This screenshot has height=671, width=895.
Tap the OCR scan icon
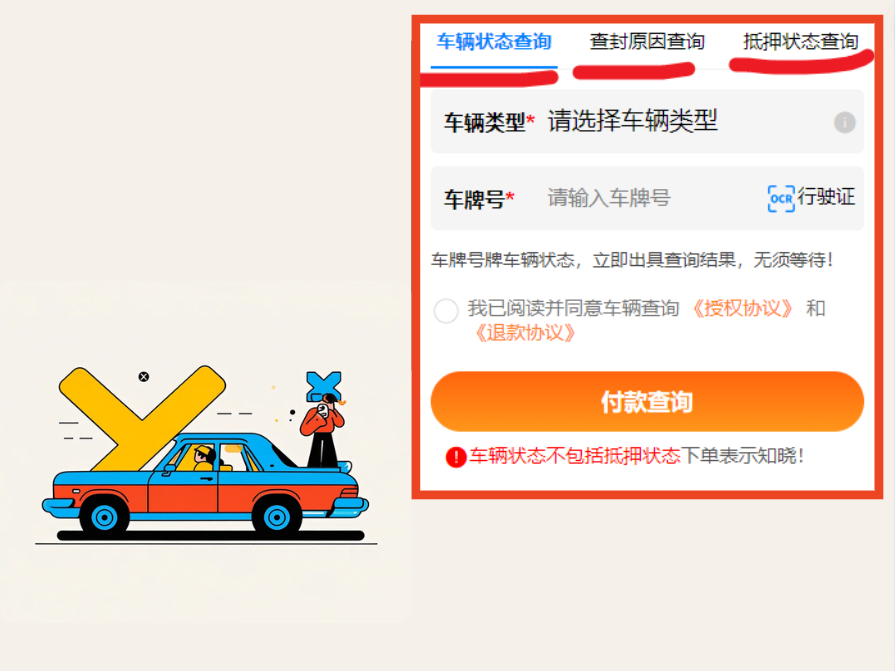click(781, 199)
